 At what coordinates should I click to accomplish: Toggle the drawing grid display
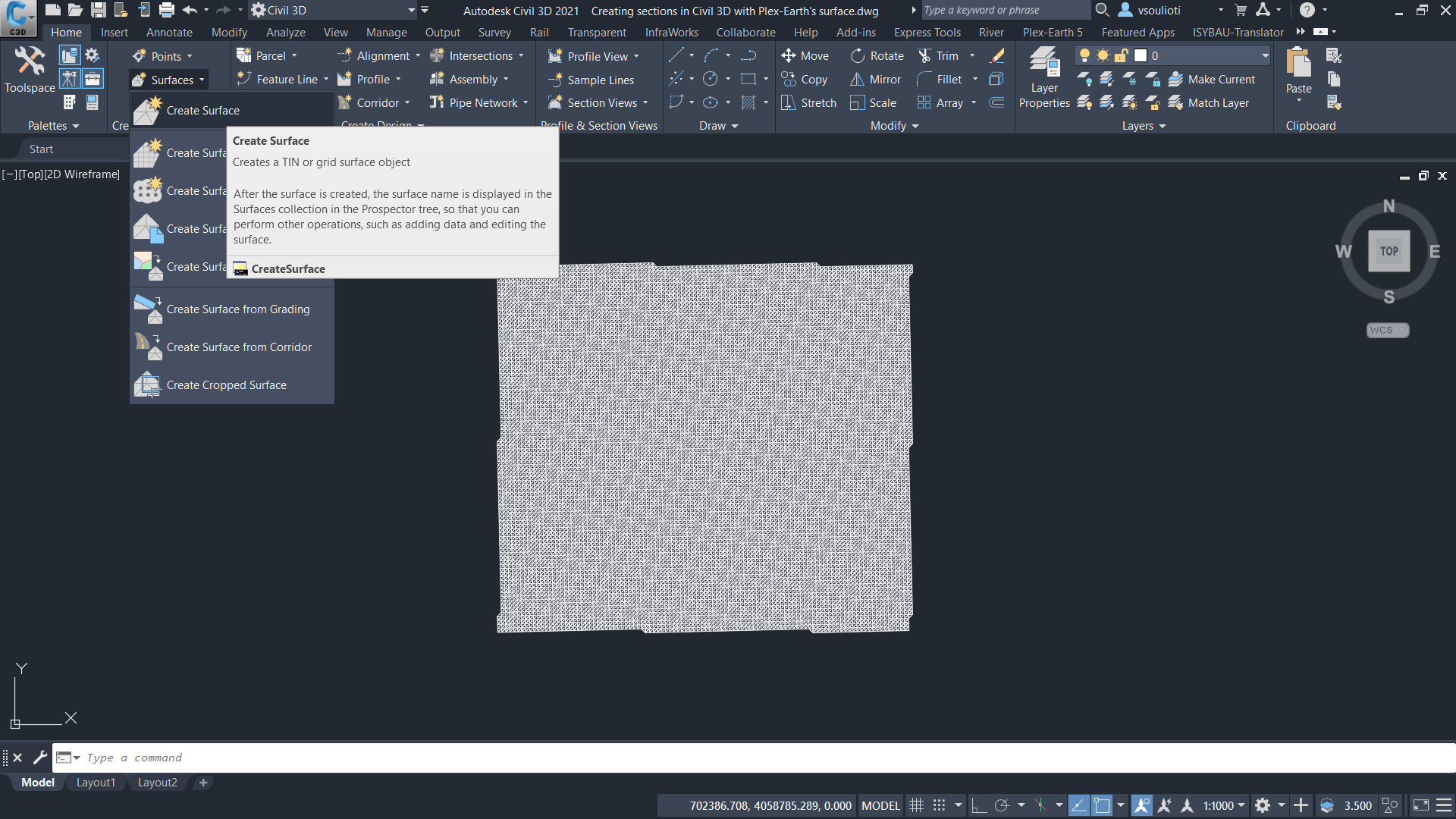[x=916, y=805]
